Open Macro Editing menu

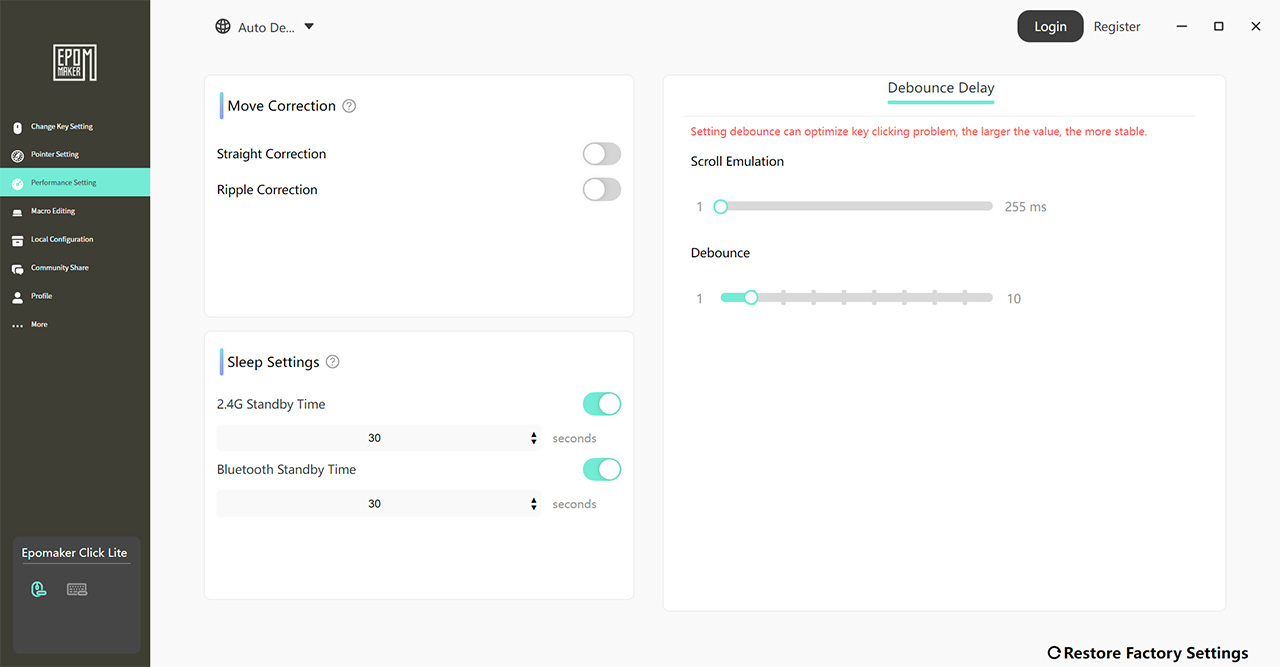(75, 212)
